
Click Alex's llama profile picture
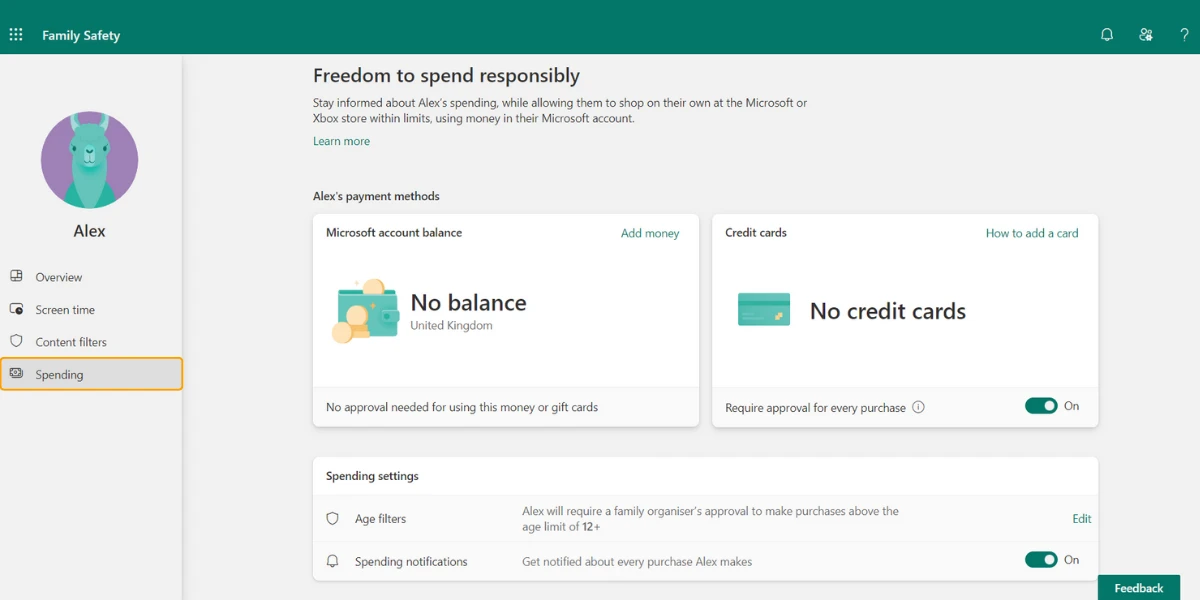[x=90, y=160]
